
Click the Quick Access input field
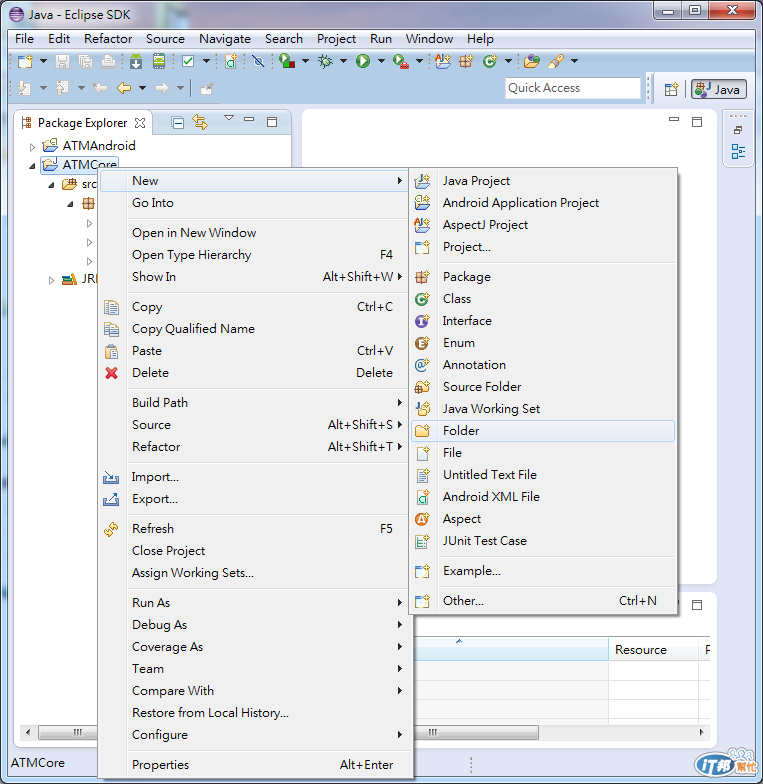572,88
